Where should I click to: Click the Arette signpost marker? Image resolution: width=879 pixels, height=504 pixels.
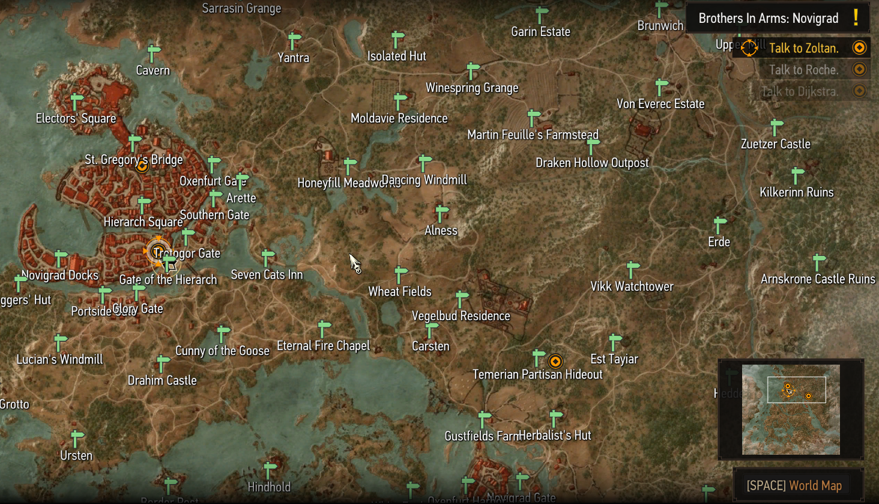coord(242,181)
